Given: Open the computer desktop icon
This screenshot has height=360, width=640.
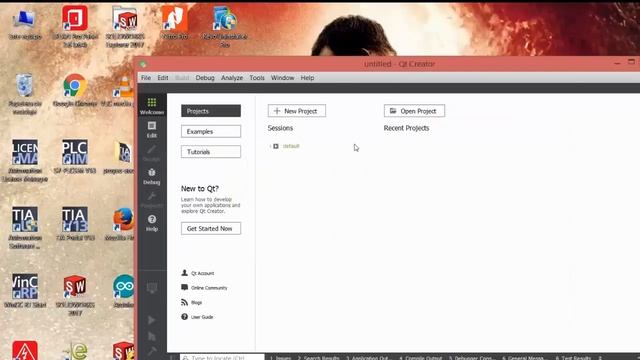Looking at the screenshot, I should (24, 24).
